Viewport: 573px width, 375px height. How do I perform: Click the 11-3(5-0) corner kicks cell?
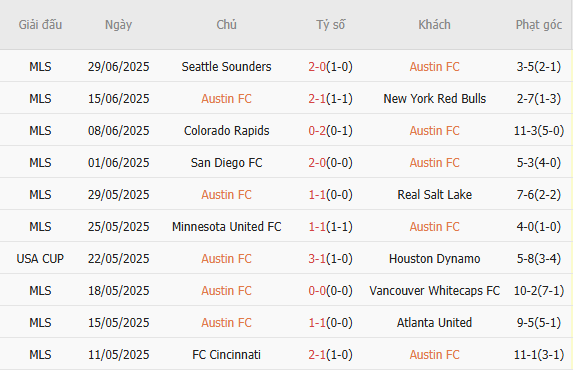point(539,131)
